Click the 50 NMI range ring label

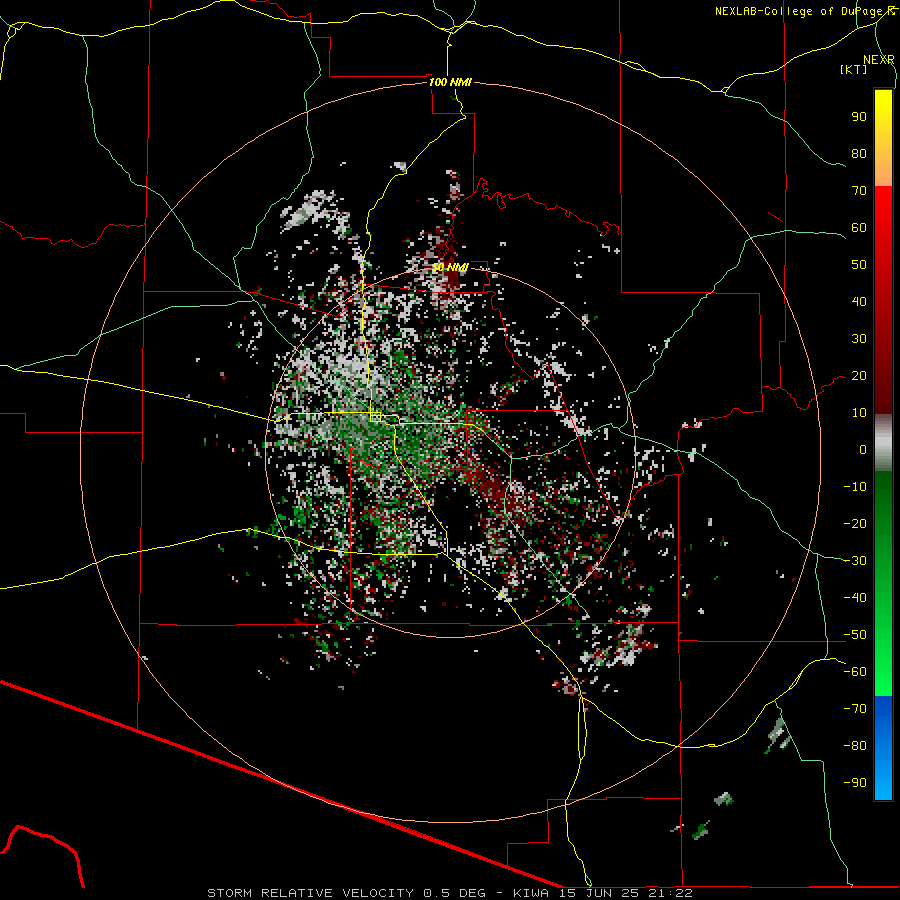[x=450, y=267]
